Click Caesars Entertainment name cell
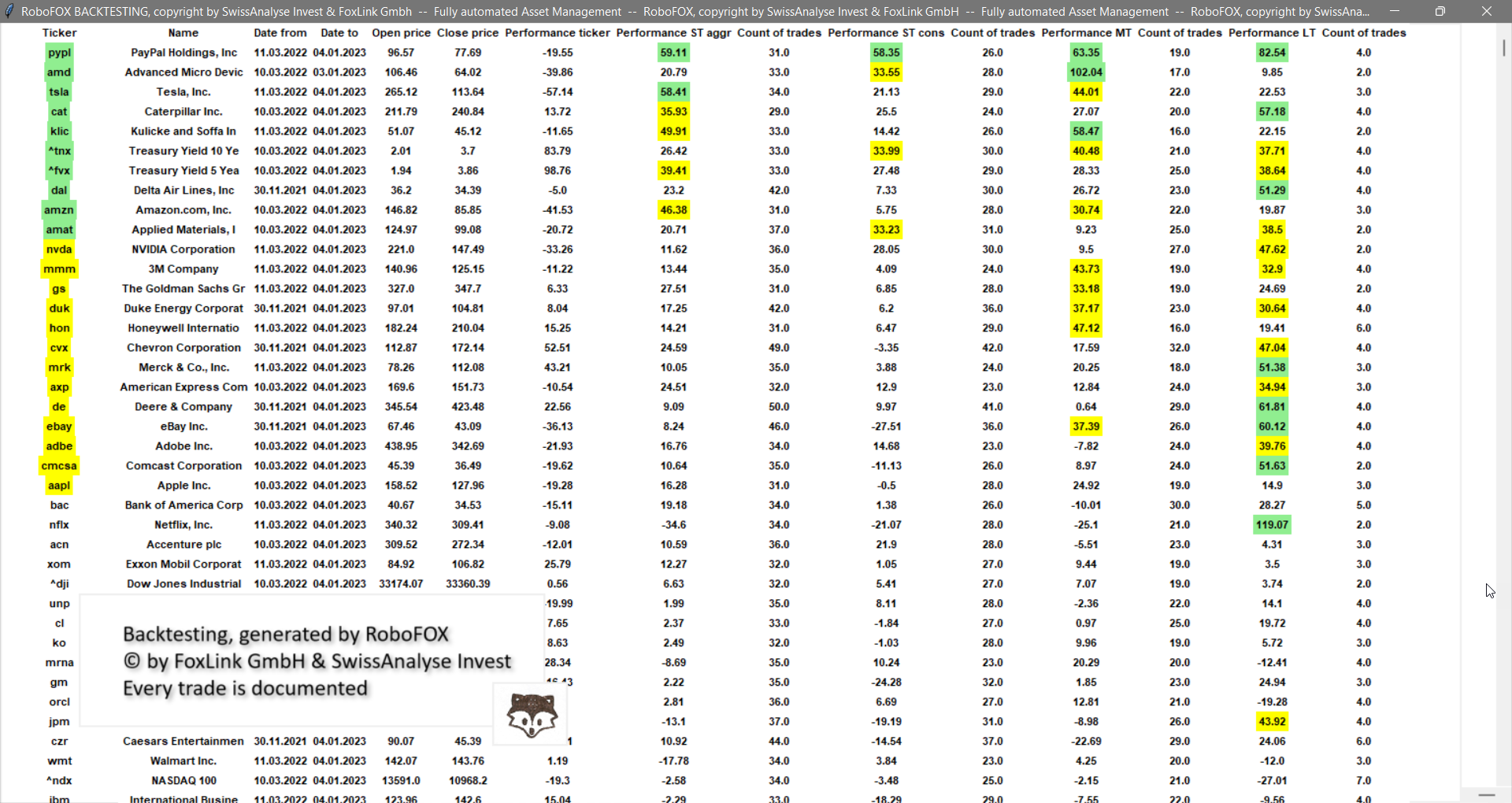1512x803 pixels. pos(183,742)
